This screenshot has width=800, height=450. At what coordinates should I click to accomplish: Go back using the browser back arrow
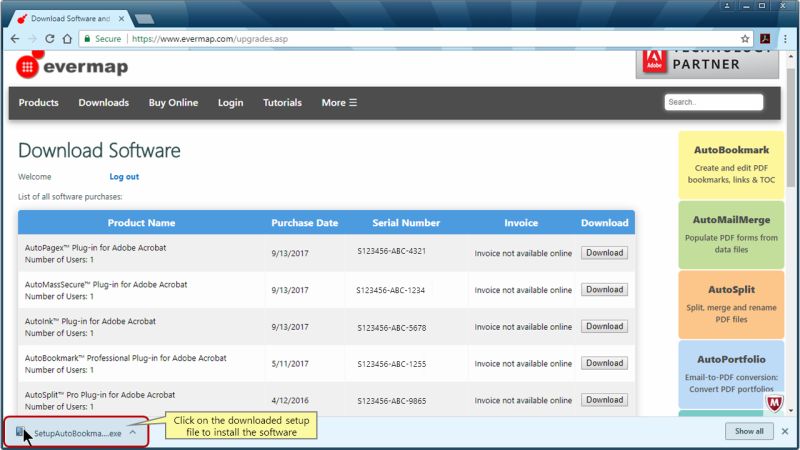tap(15, 39)
